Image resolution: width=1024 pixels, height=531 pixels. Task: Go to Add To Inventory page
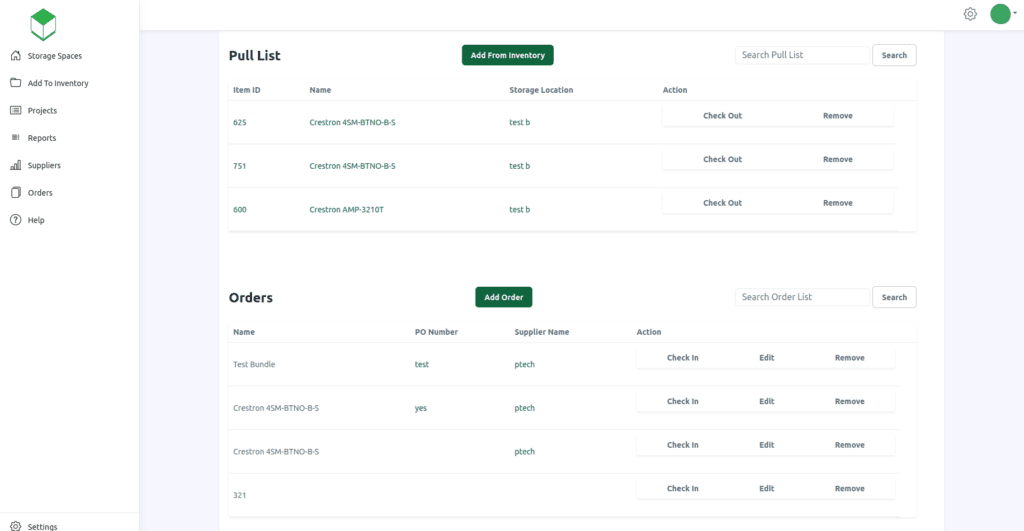pyautogui.click(x=58, y=84)
